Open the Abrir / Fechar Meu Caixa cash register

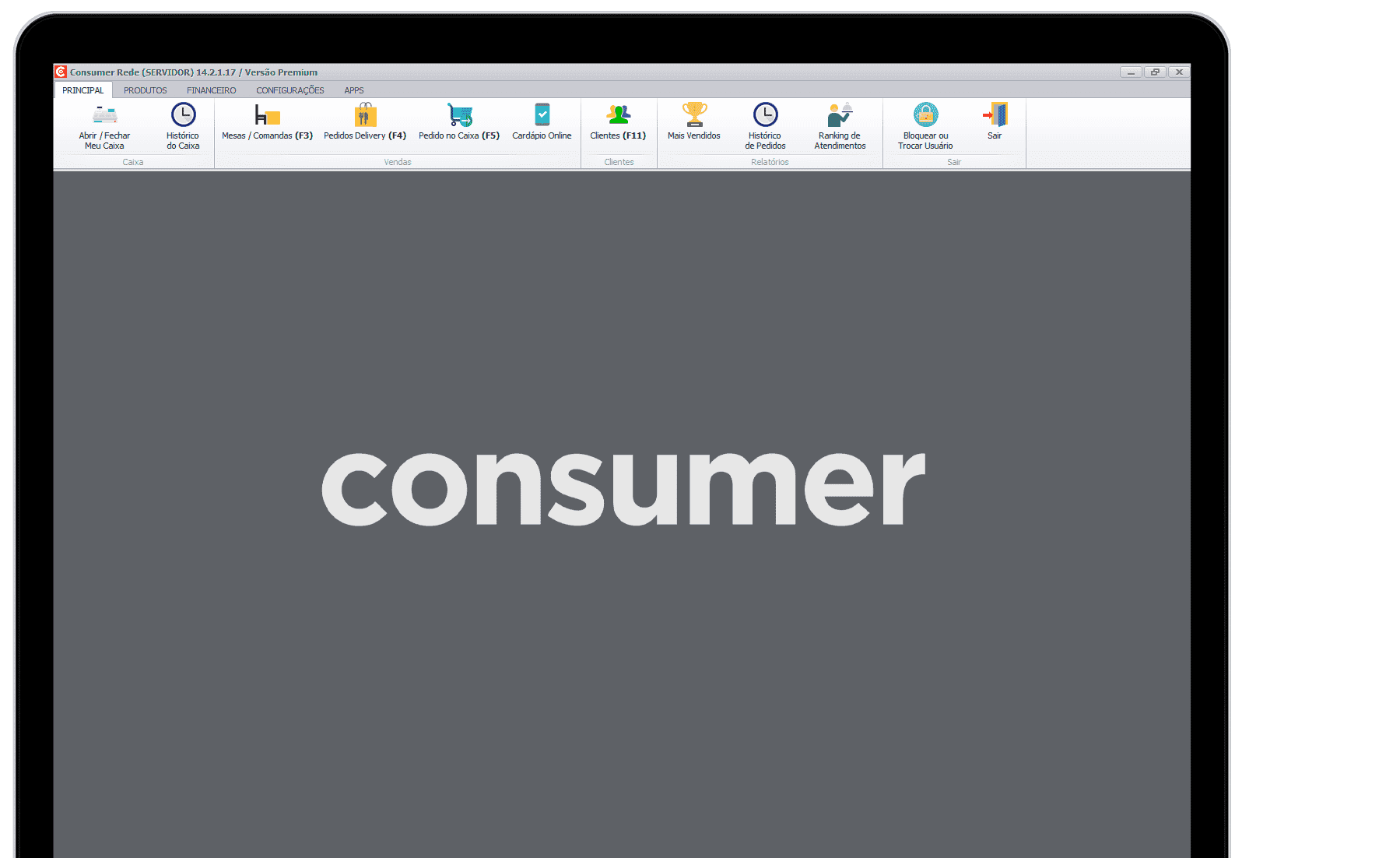point(104,126)
